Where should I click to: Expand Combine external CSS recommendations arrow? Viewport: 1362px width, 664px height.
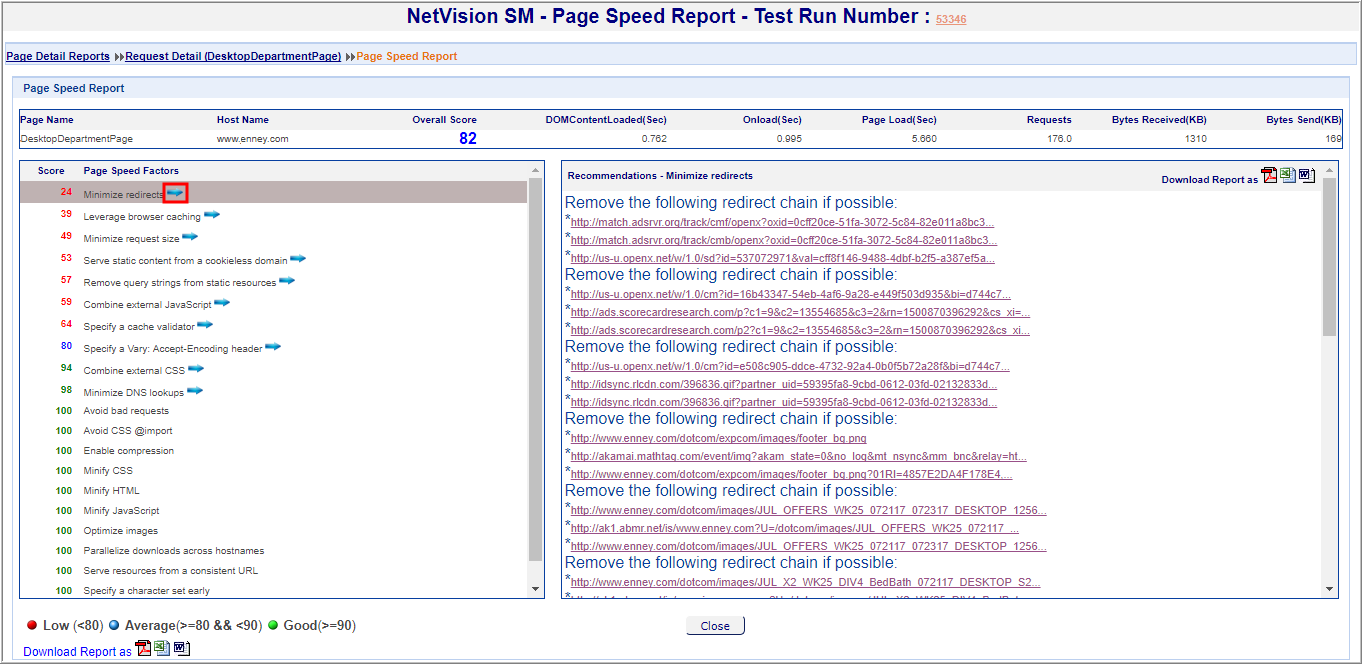tap(196, 369)
